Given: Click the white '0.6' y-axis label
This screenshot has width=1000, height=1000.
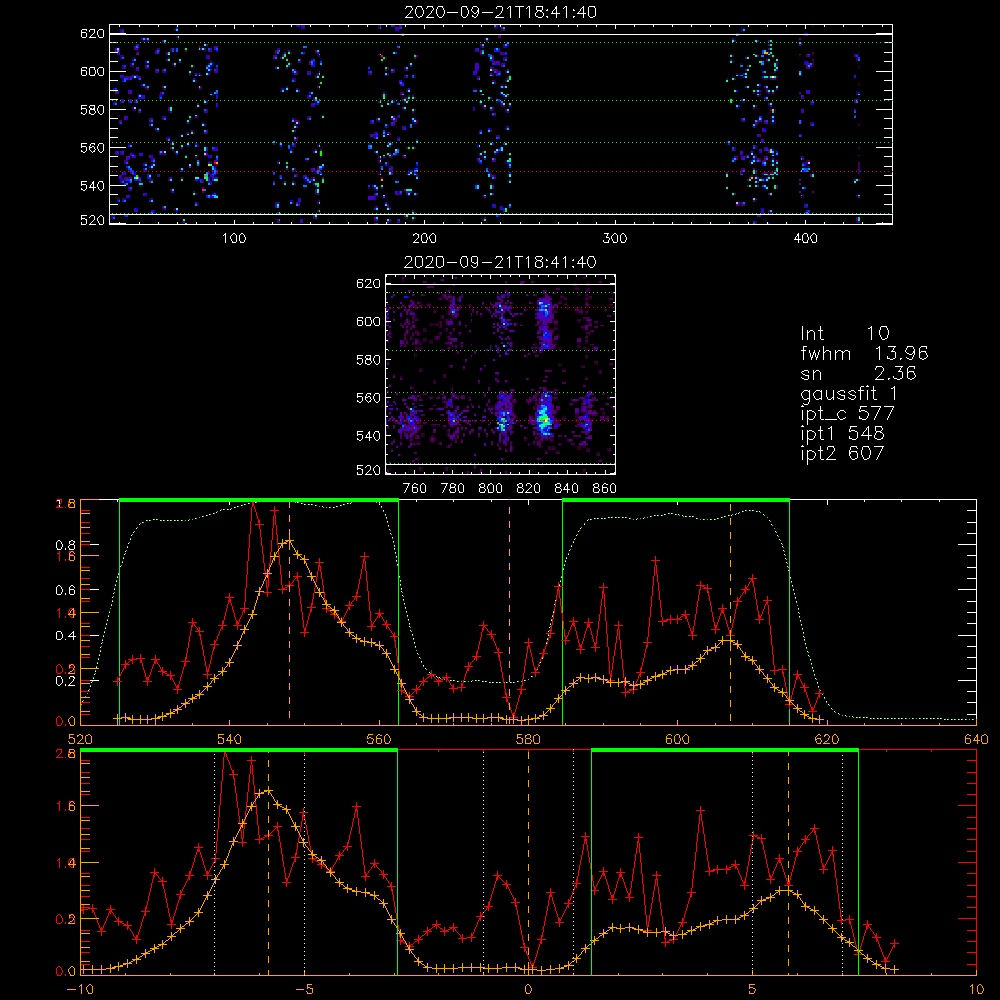Looking at the screenshot, I should click(x=66, y=591).
